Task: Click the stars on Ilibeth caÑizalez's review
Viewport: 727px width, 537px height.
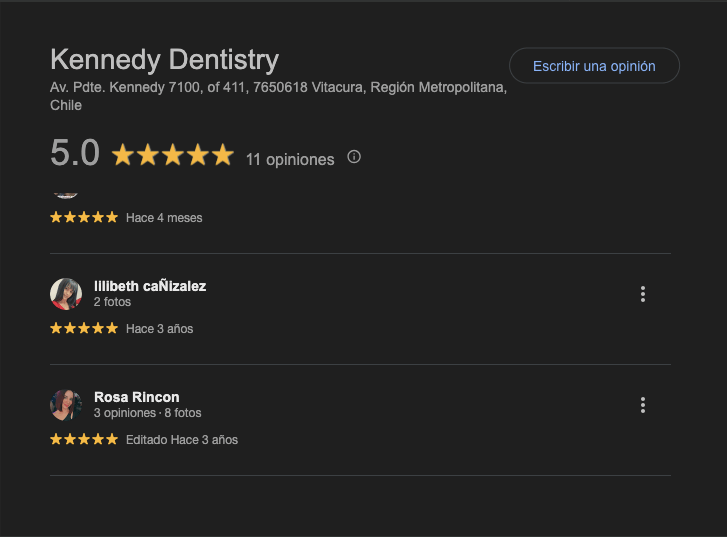Action: click(84, 328)
